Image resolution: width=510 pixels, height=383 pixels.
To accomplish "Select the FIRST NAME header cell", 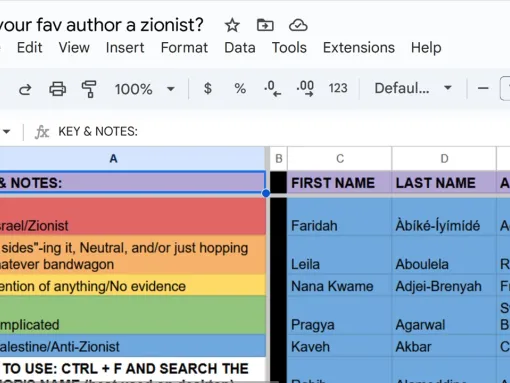I will pos(340,183).
